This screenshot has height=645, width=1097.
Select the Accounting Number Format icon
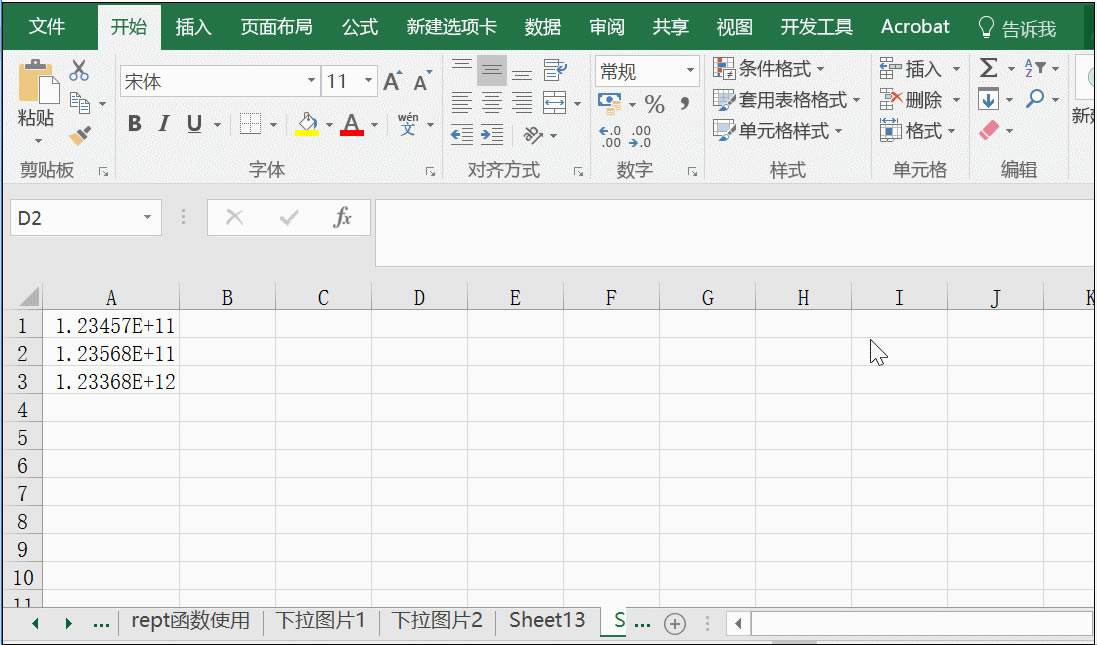pyautogui.click(x=609, y=102)
